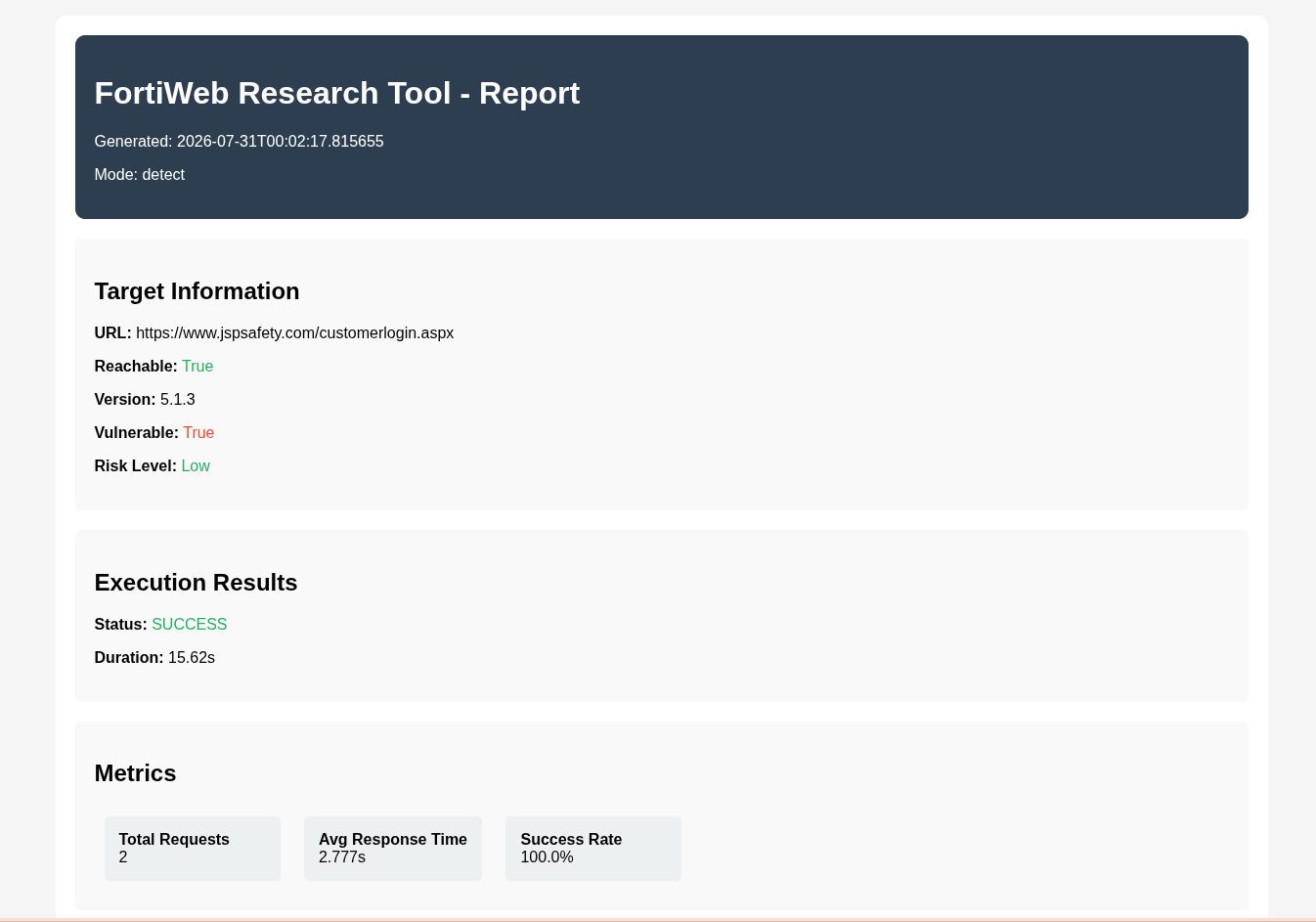Screen dimensions: 1316x922
Task: Click the SUCCESS status value
Action: [x=190, y=625]
